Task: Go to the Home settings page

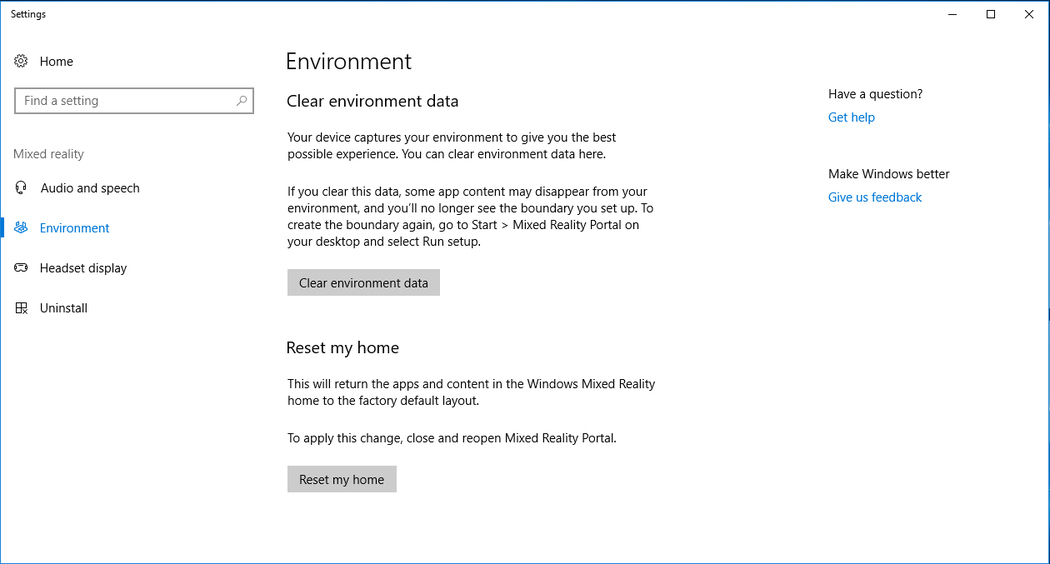Action: [x=56, y=62]
